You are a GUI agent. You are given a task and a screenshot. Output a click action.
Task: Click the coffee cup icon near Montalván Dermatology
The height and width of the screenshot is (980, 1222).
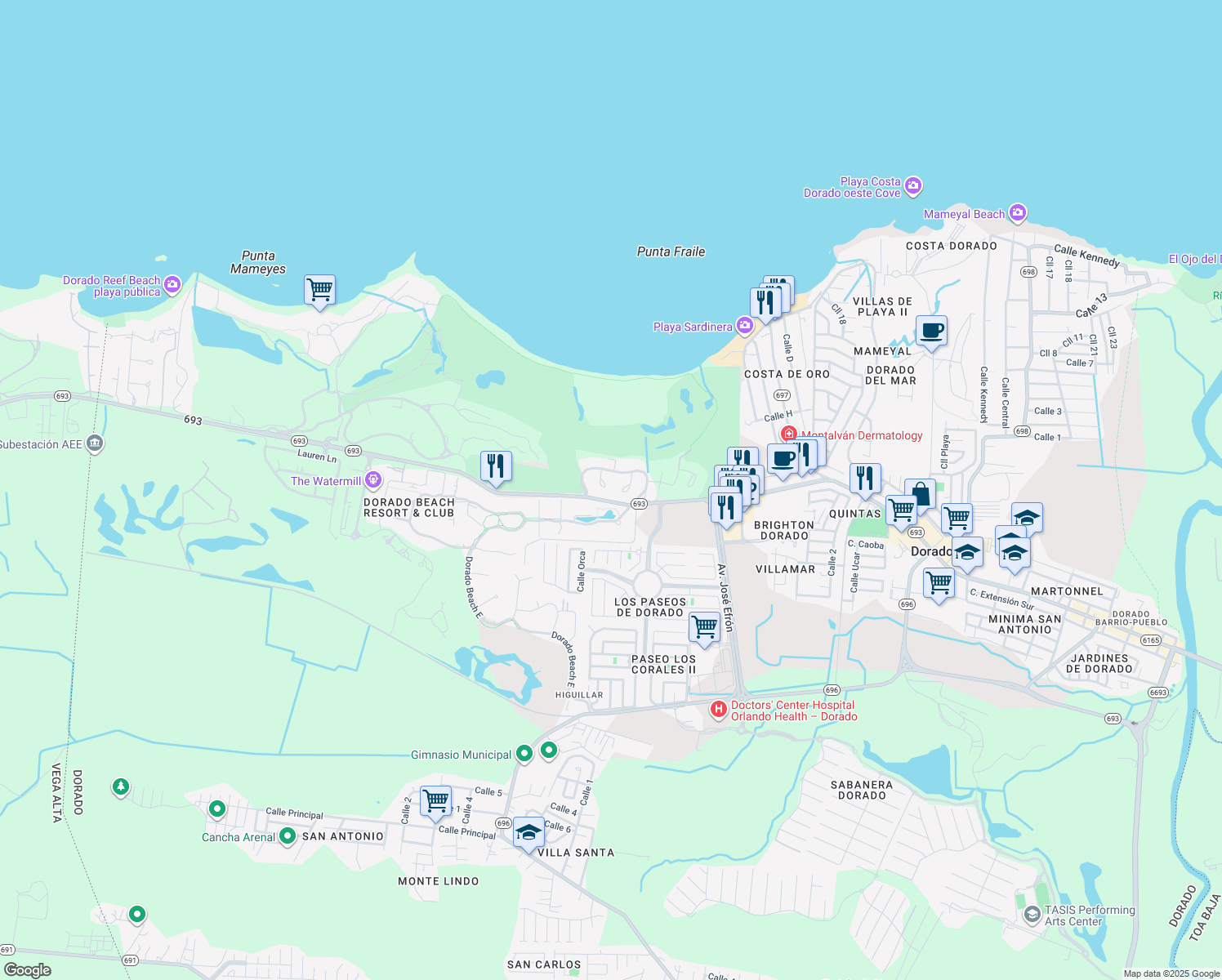783,460
